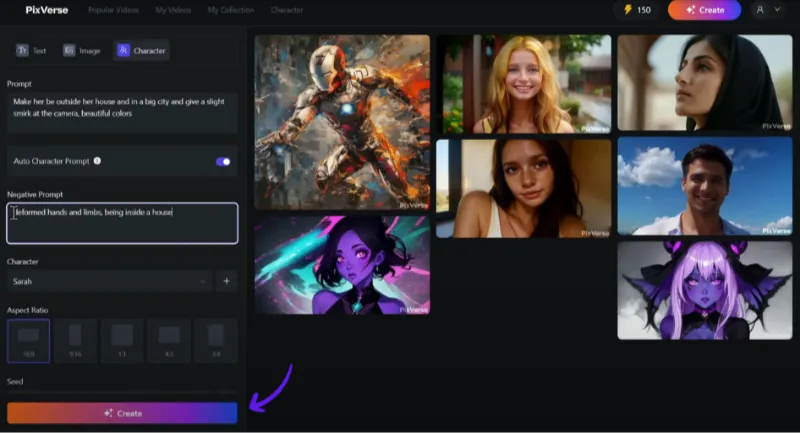Switch to the Image mode tab
The width and height of the screenshot is (800, 433).
82,50
